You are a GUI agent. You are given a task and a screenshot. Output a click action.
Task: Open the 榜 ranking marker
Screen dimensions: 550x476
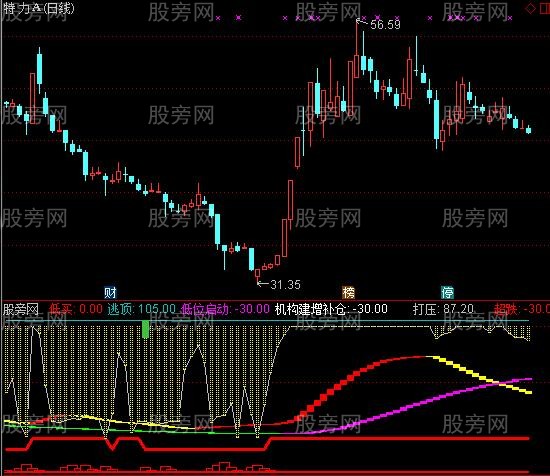tap(348, 292)
